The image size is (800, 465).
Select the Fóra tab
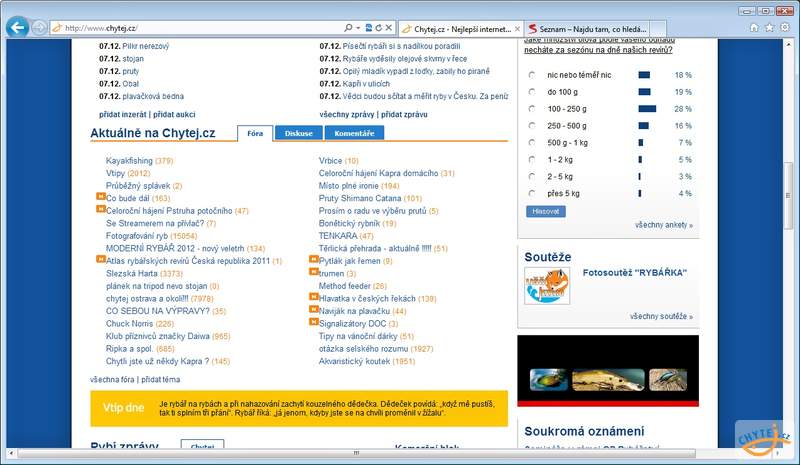point(255,133)
